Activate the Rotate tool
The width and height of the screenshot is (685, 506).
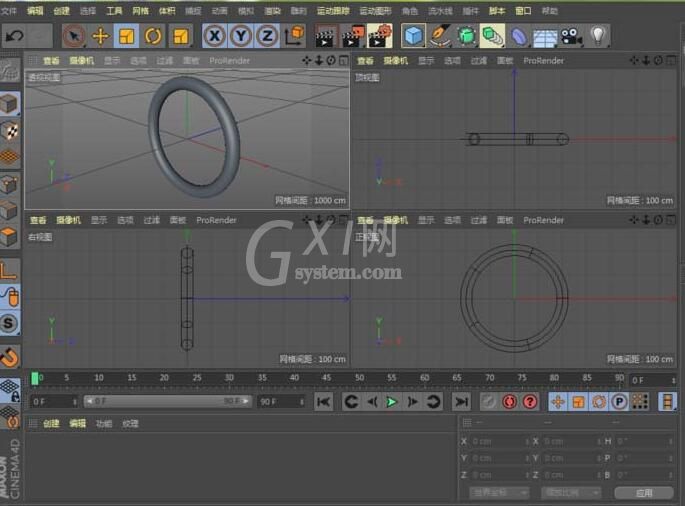click(x=153, y=35)
